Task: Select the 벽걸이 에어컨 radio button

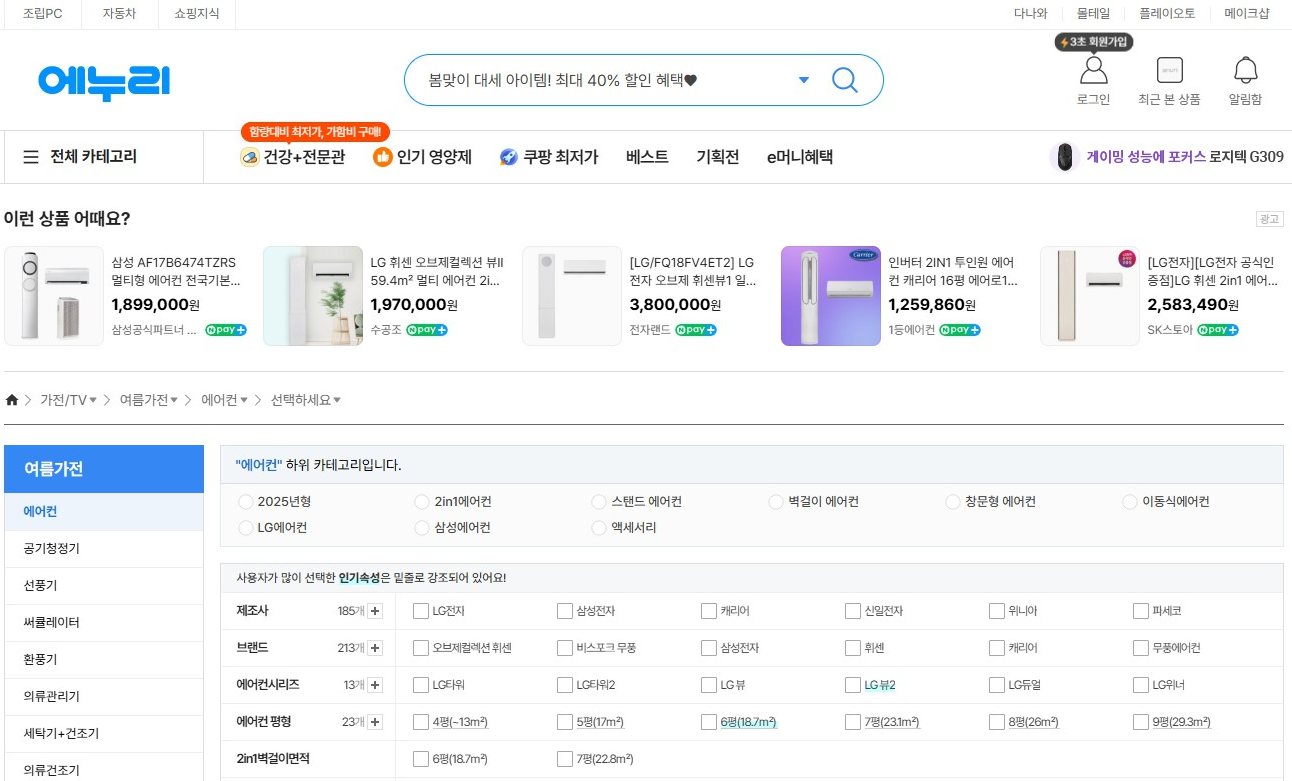Action: pos(776,502)
